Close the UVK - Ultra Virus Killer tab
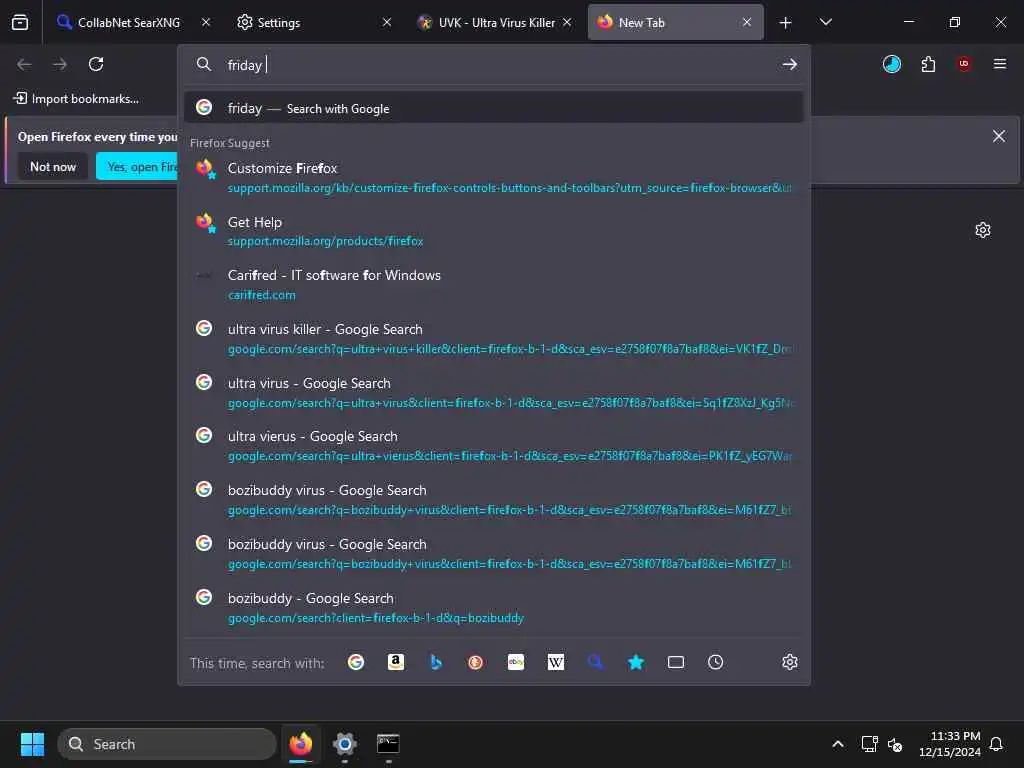1024x768 pixels. [x=567, y=22]
